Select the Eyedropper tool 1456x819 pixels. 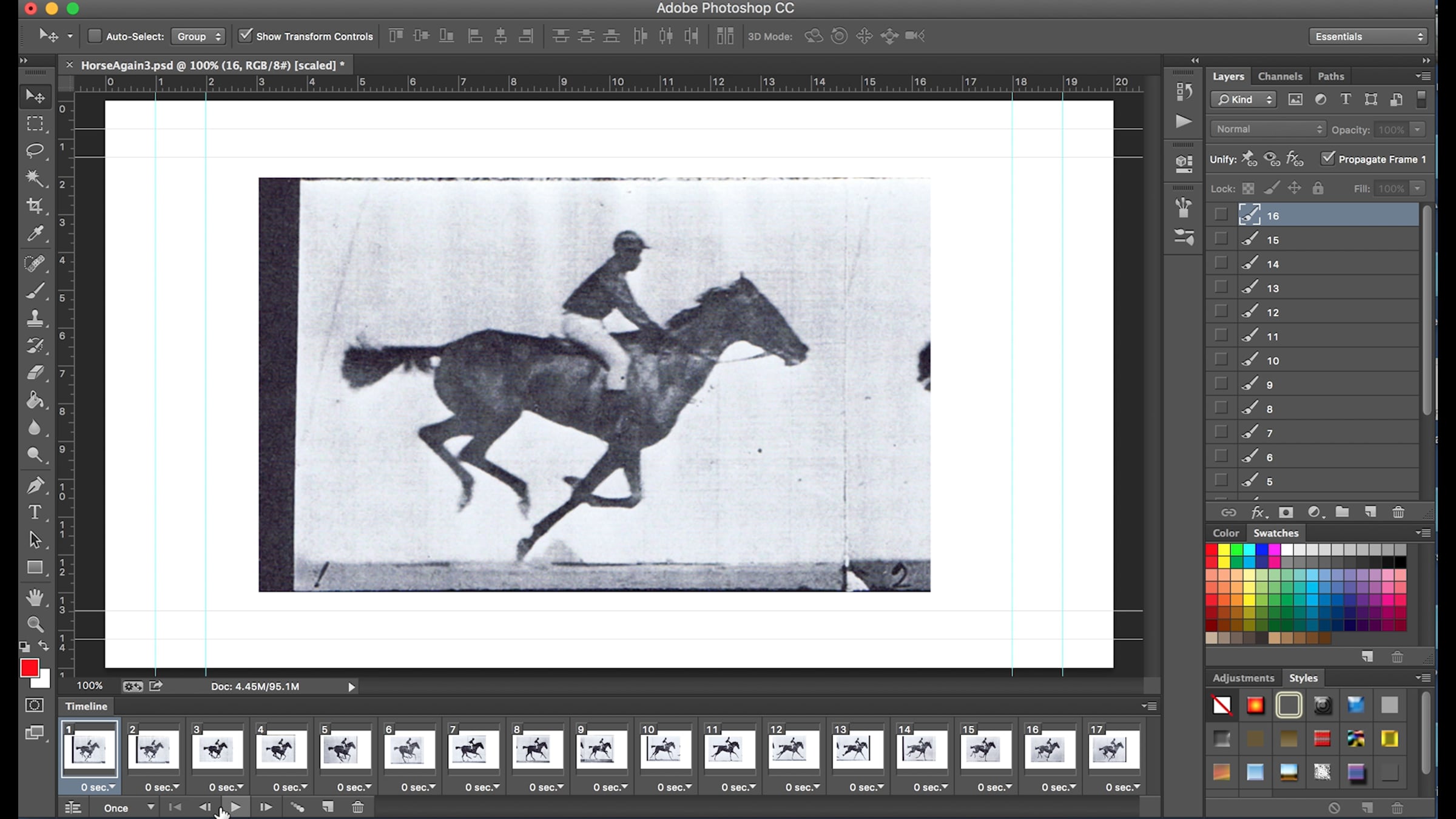tap(35, 234)
